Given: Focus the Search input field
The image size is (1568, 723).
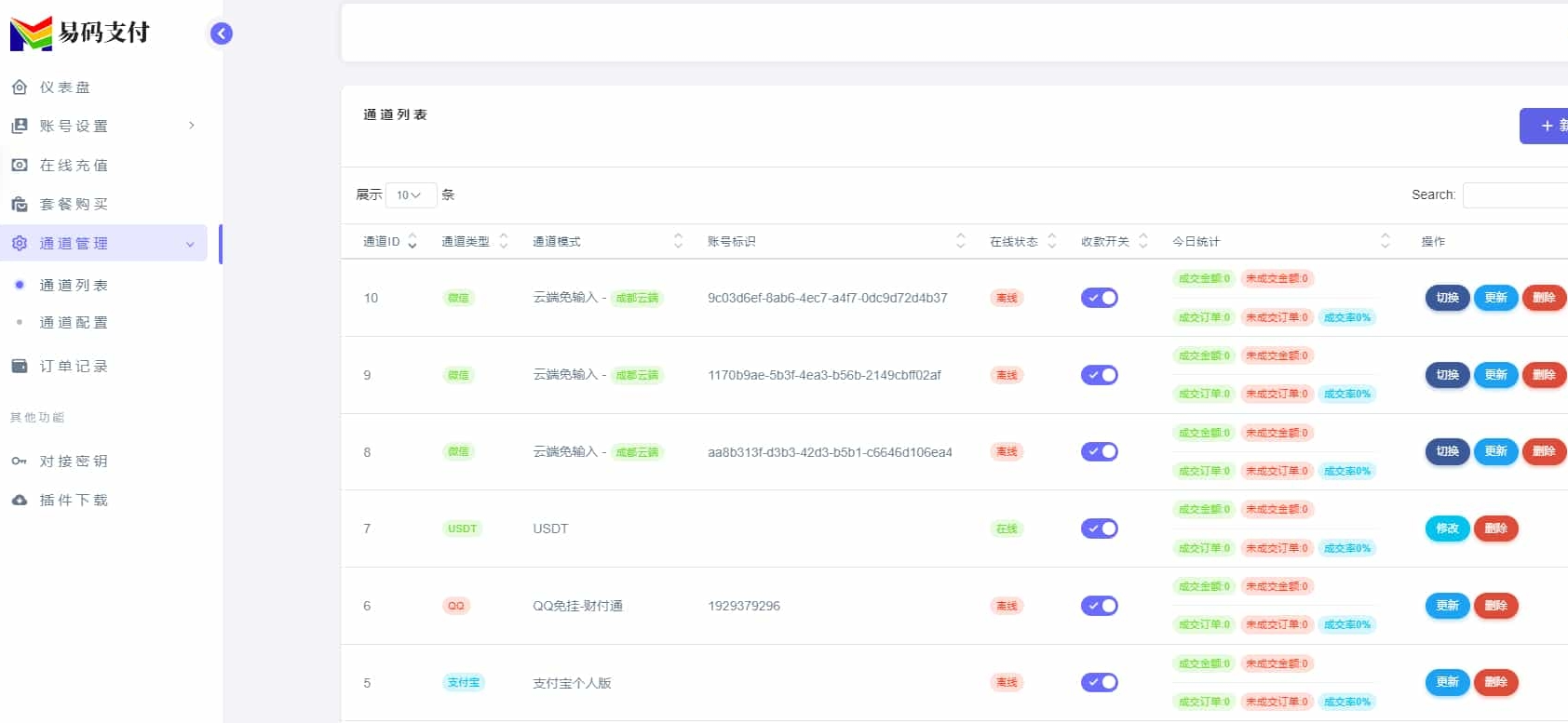Looking at the screenshot, I should point(1515,194).
